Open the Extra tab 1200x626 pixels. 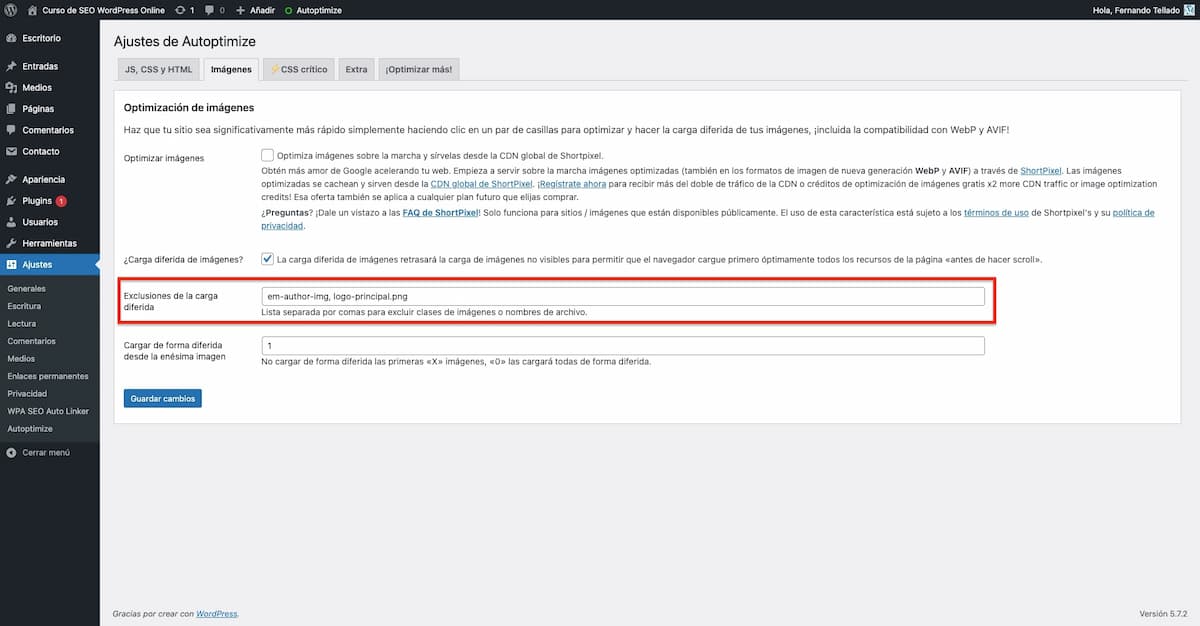click(x=357, y=69)
